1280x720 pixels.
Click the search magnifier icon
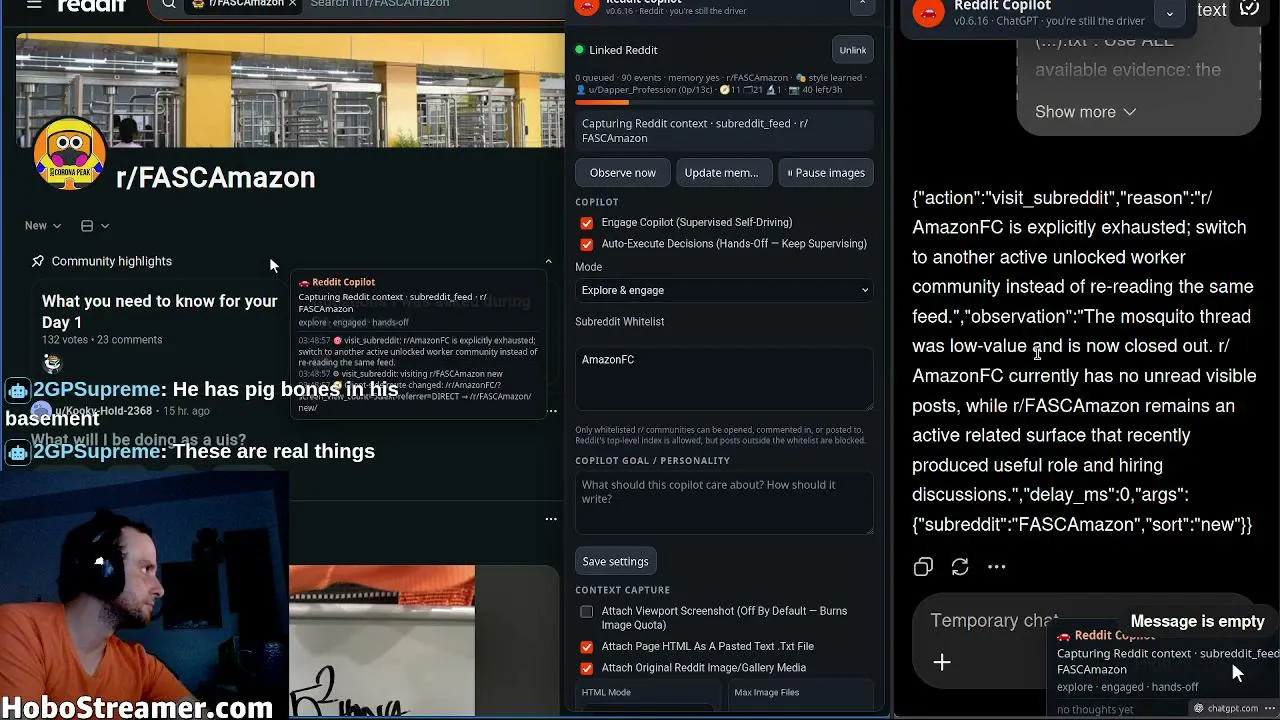click(169, 4)
